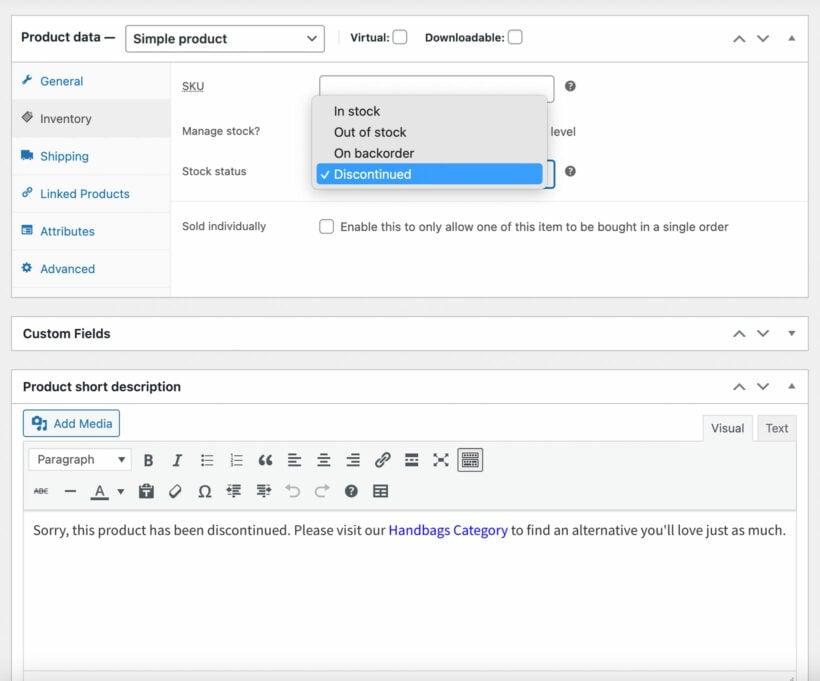This screenshot has width=820, height=681.
Task: Move Product data panel up
Action: 739,39
